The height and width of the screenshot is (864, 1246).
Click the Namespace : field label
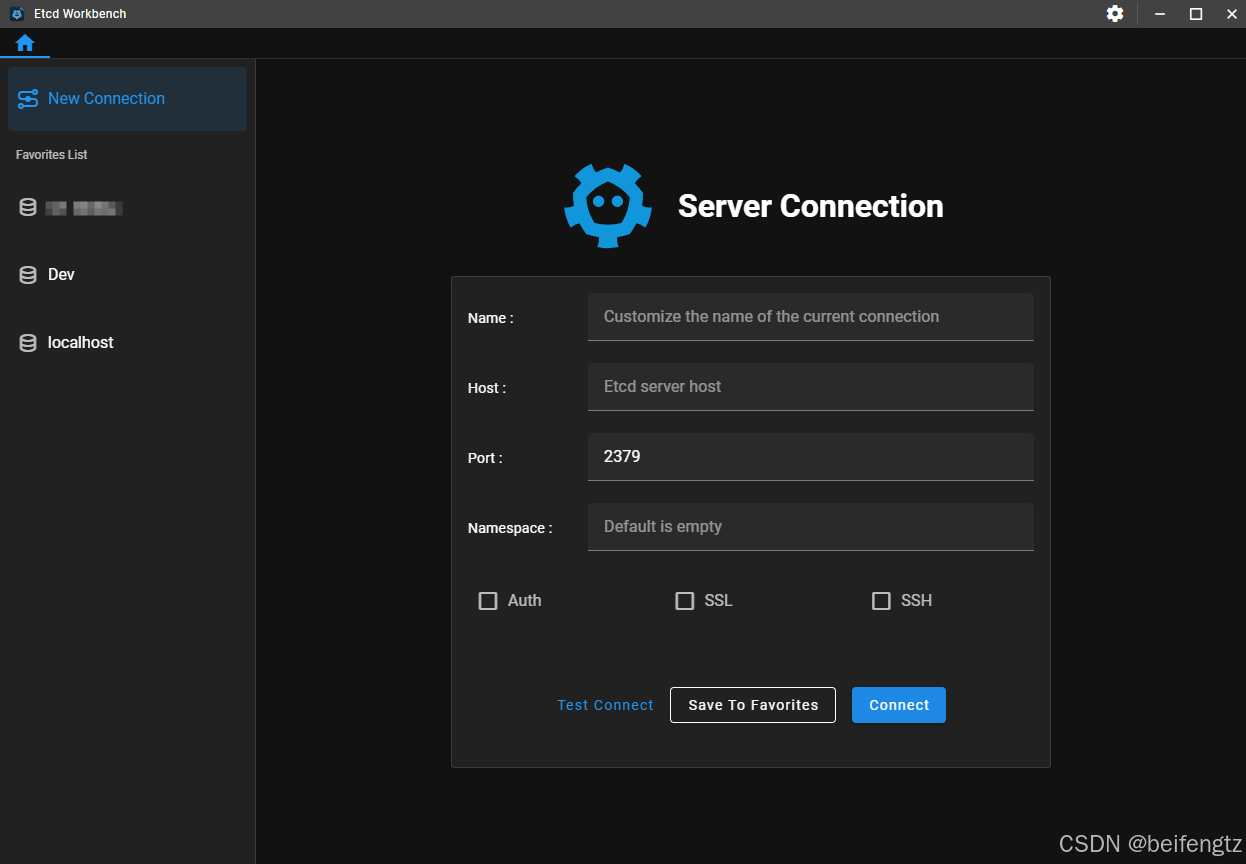[510, 528]
